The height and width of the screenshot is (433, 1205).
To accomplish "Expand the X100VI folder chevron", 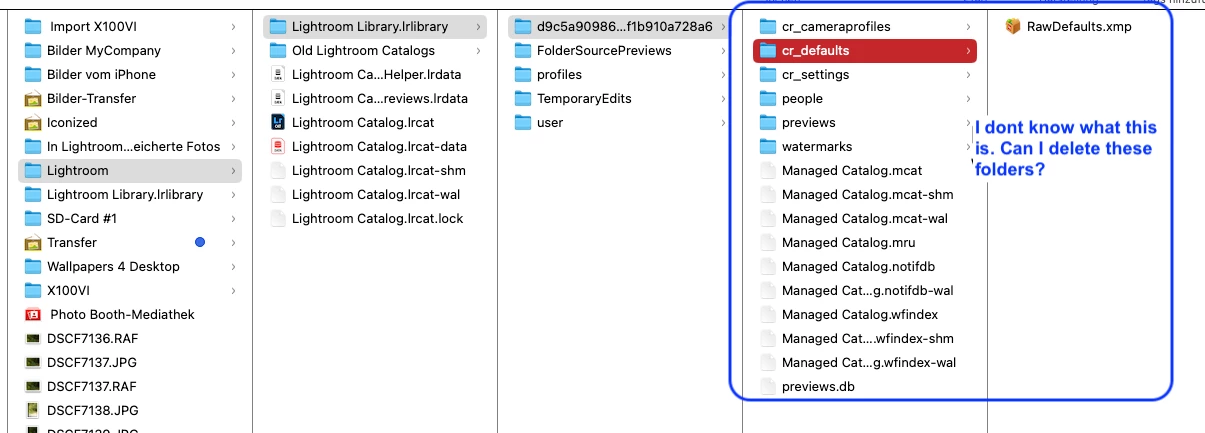I will (233, 290).
